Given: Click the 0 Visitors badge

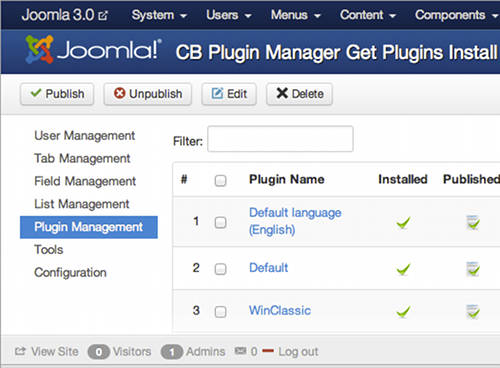Looking at the screenshot, I should pos(99,352).
